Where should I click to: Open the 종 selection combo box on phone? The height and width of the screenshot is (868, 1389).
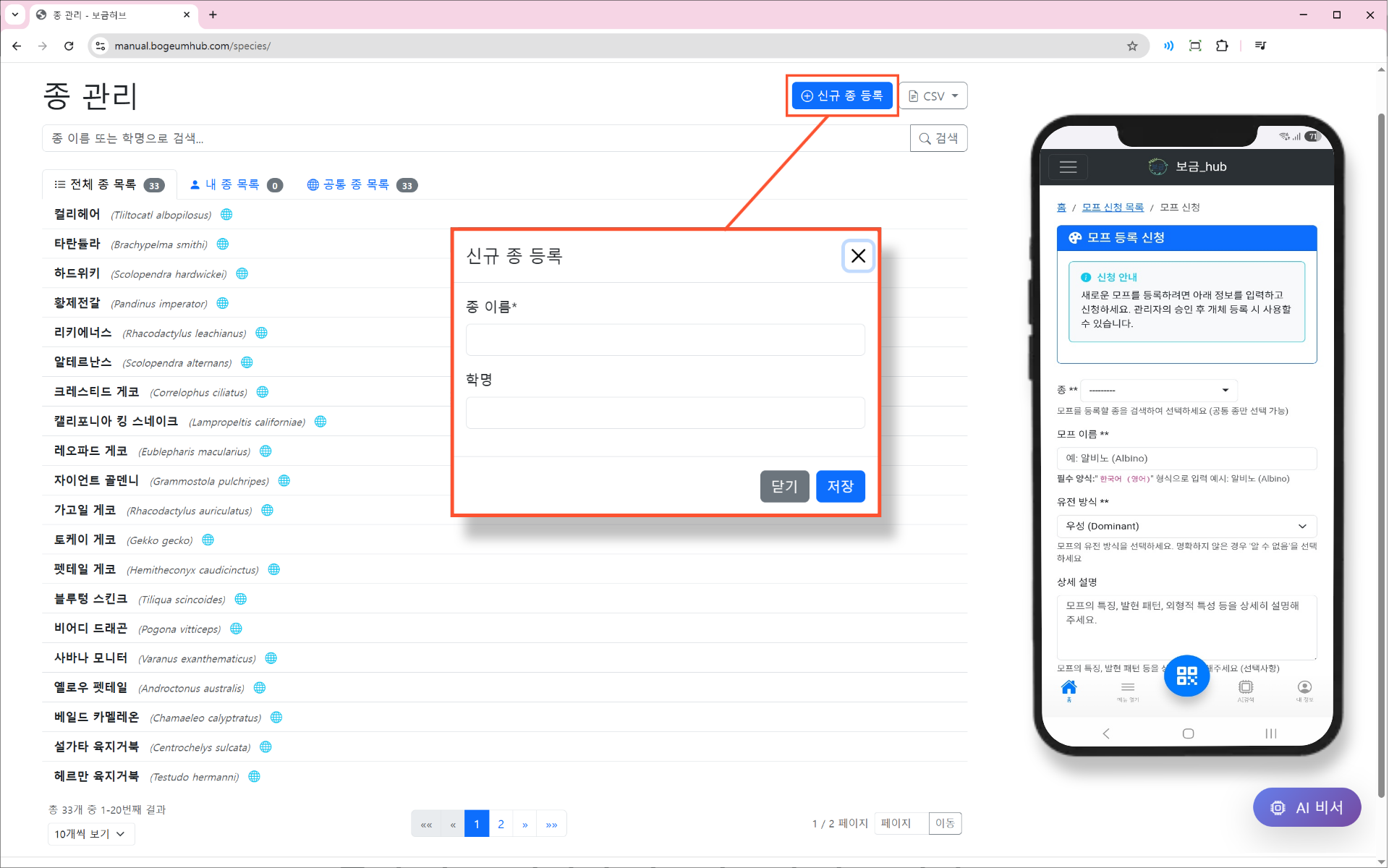pos(1159,390)
